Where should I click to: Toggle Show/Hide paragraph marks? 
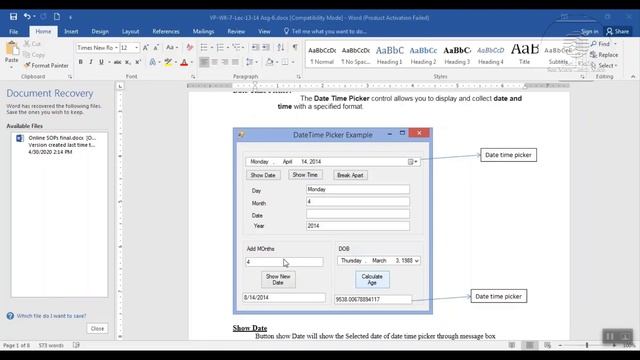pyautogui.click(x=295, y=48)
